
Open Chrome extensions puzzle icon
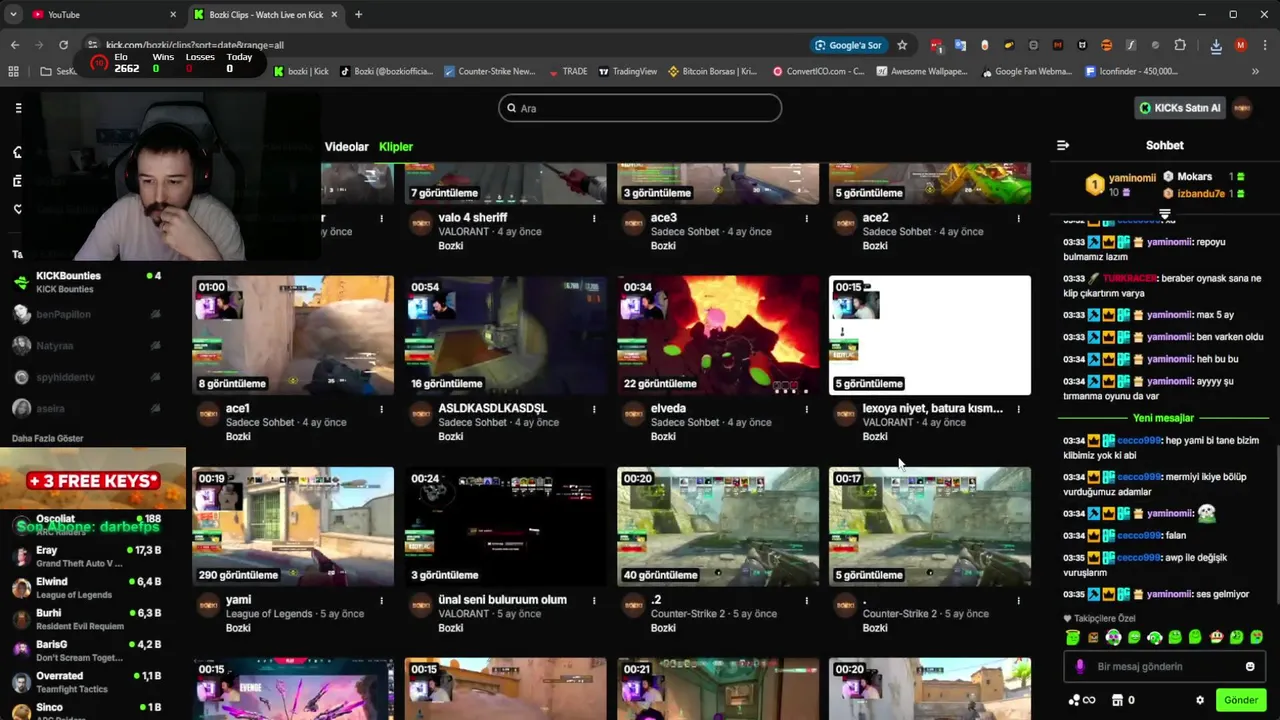1180,45
